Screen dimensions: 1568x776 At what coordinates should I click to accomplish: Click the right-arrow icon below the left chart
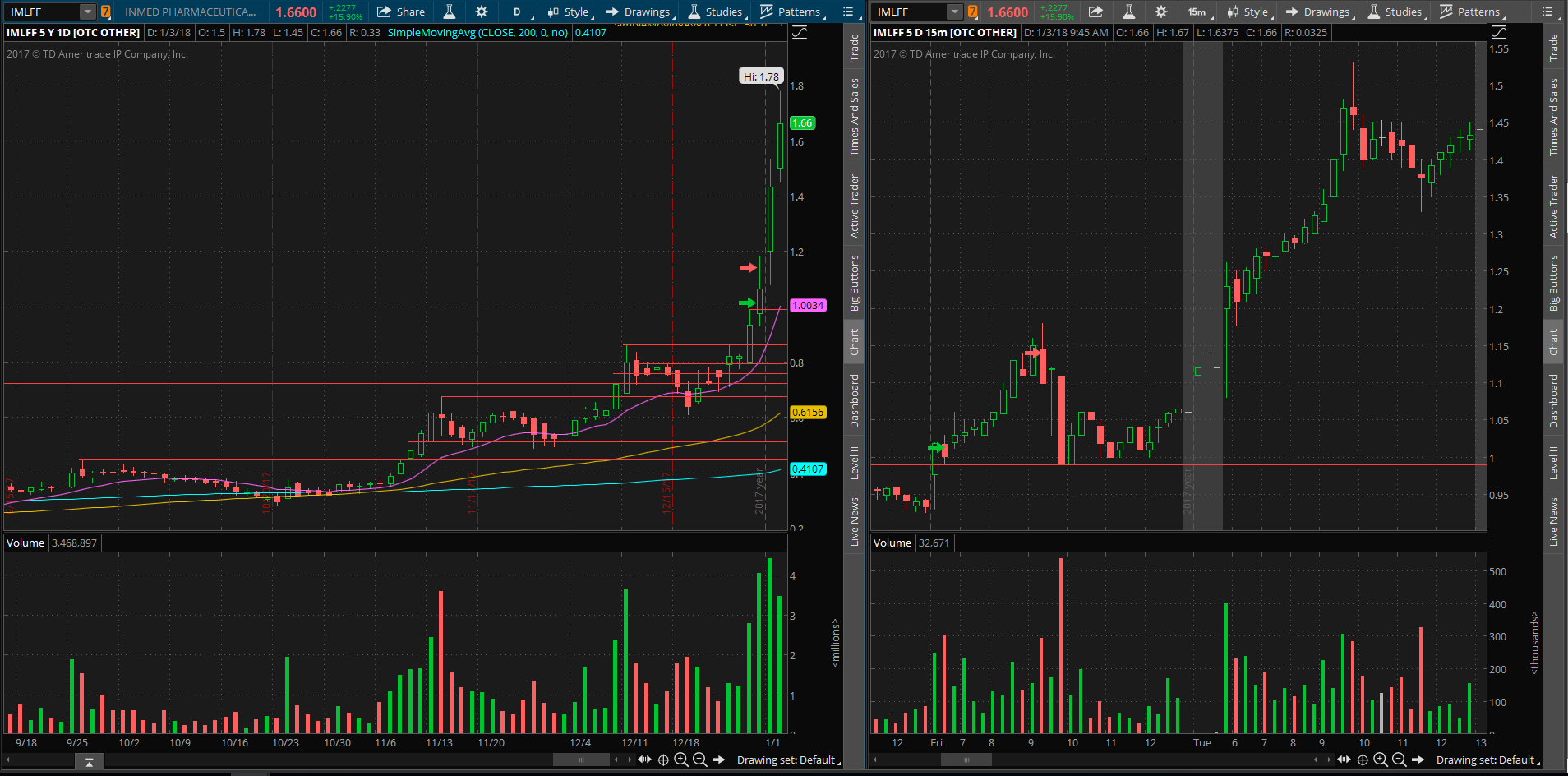pyautogui.click(x=718, y=760)
